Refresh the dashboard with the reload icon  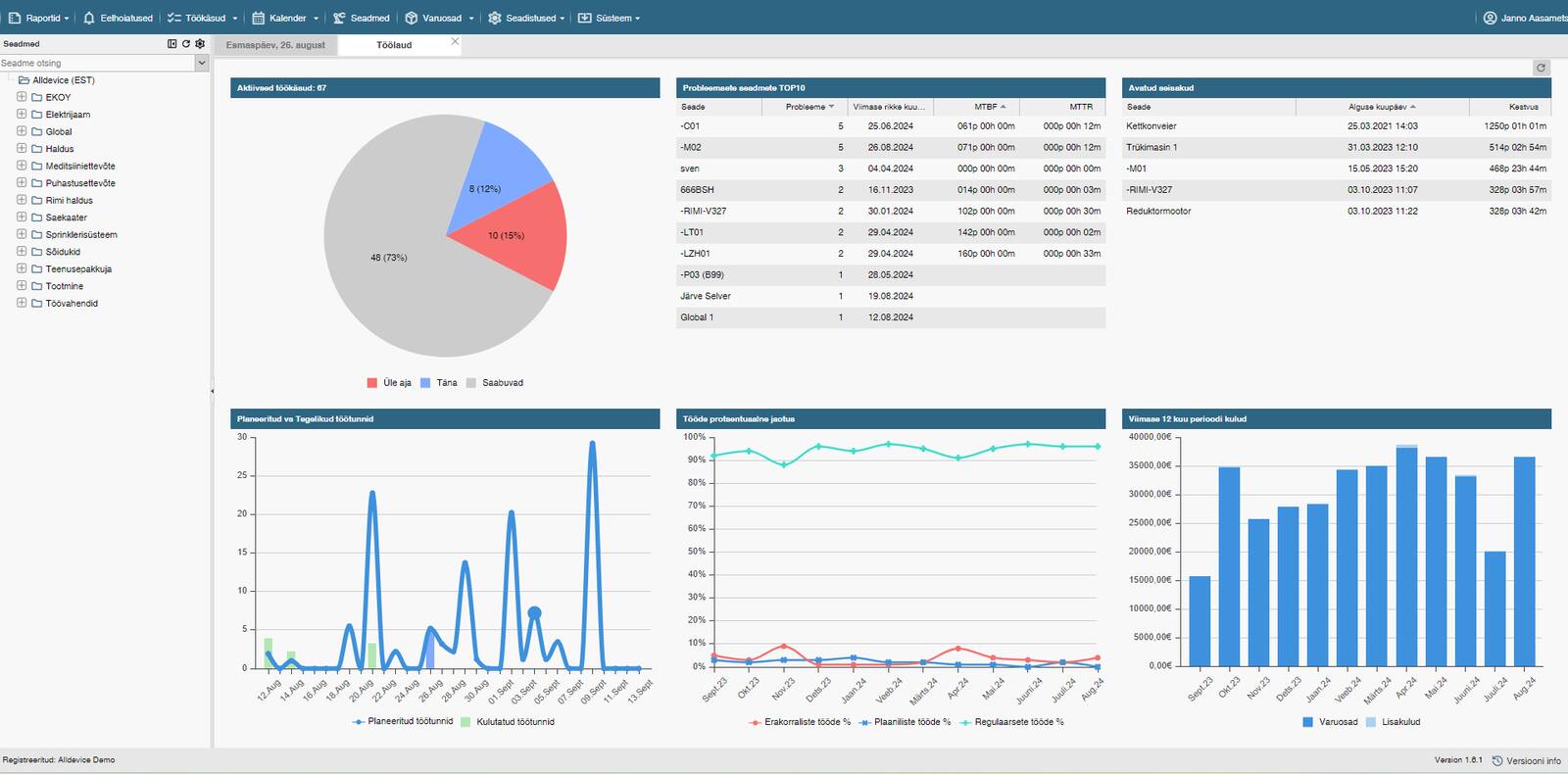tap(1541, 68)
